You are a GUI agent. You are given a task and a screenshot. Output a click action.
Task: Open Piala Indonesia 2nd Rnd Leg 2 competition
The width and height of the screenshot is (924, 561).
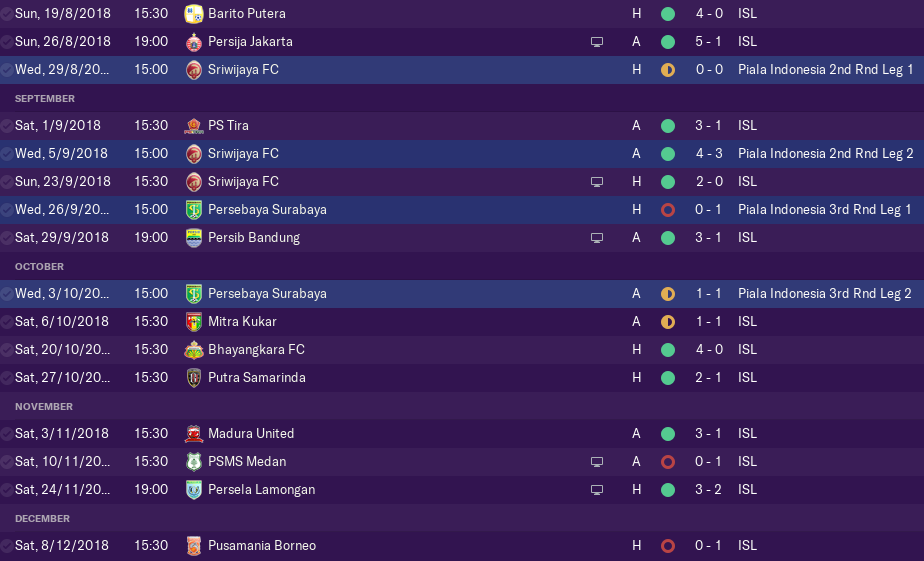pos(825,154)
